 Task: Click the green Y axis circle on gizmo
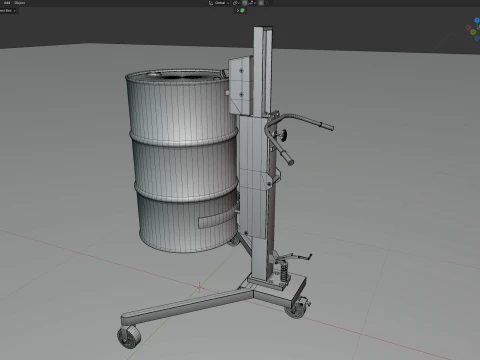pyautogui.click(x=473, y=32)
